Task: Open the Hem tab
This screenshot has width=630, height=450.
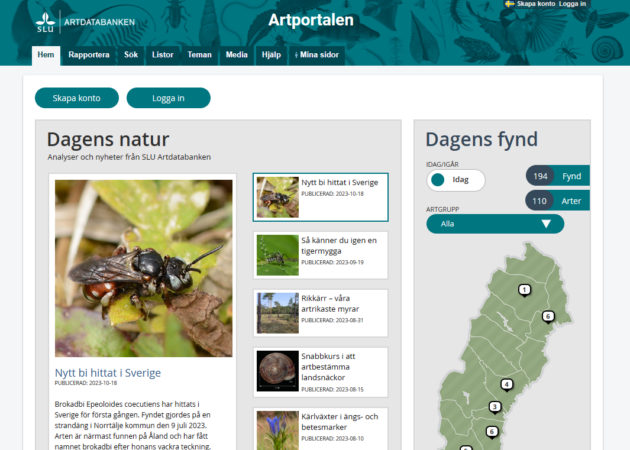Action: (x=46, y=55)
